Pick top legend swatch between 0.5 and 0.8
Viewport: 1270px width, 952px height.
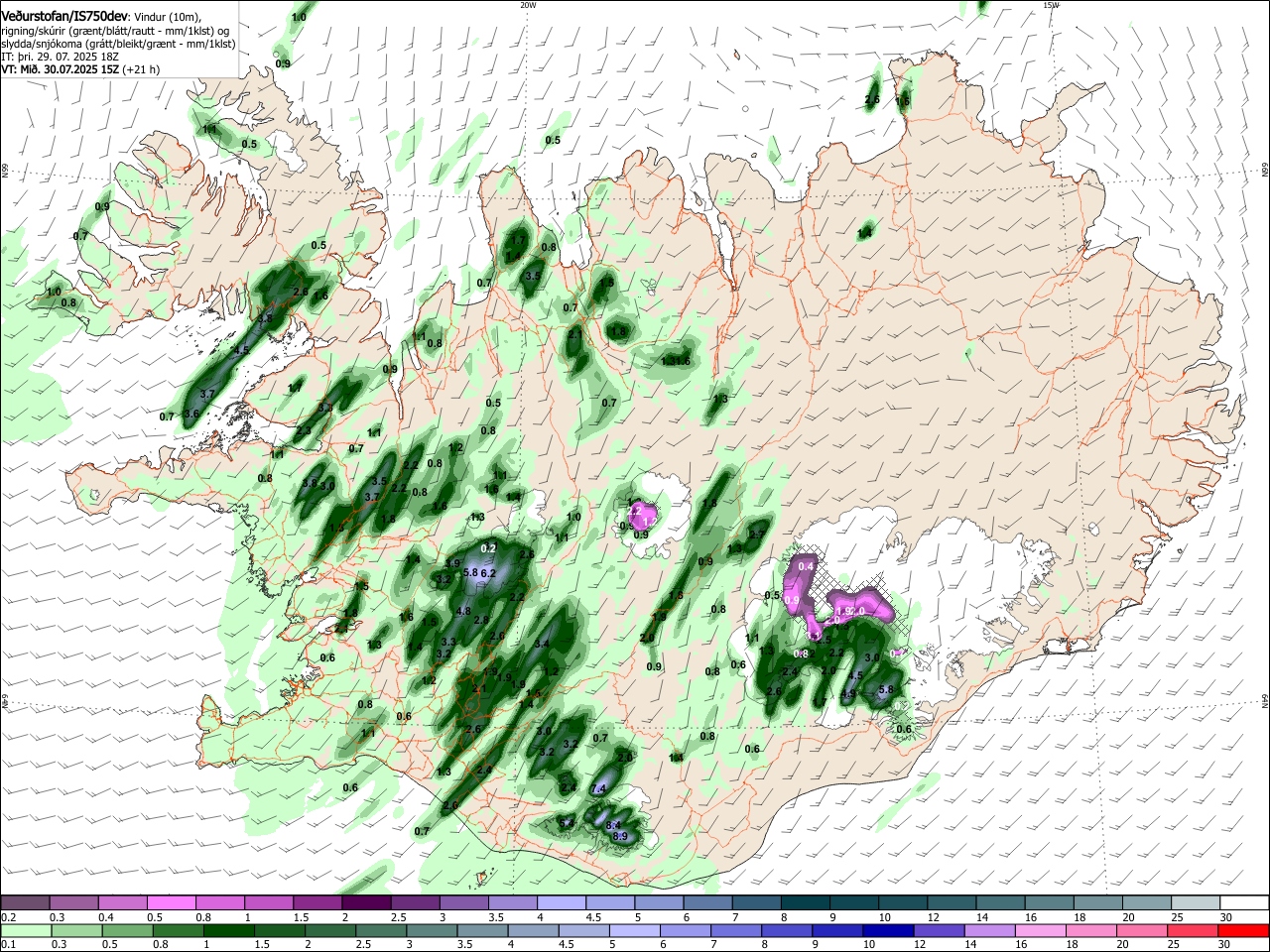tap(171, 902)
